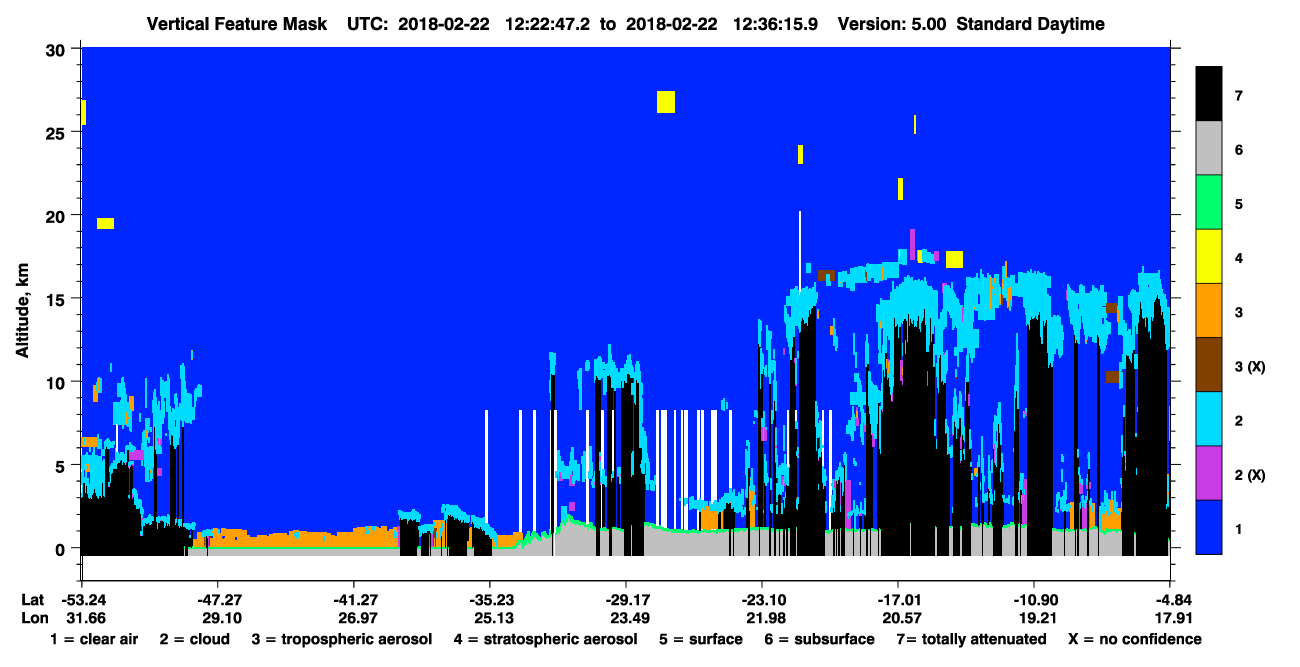
Task: Select the yellow stratospheric aerosol legend swatch
Action: 1209,257
